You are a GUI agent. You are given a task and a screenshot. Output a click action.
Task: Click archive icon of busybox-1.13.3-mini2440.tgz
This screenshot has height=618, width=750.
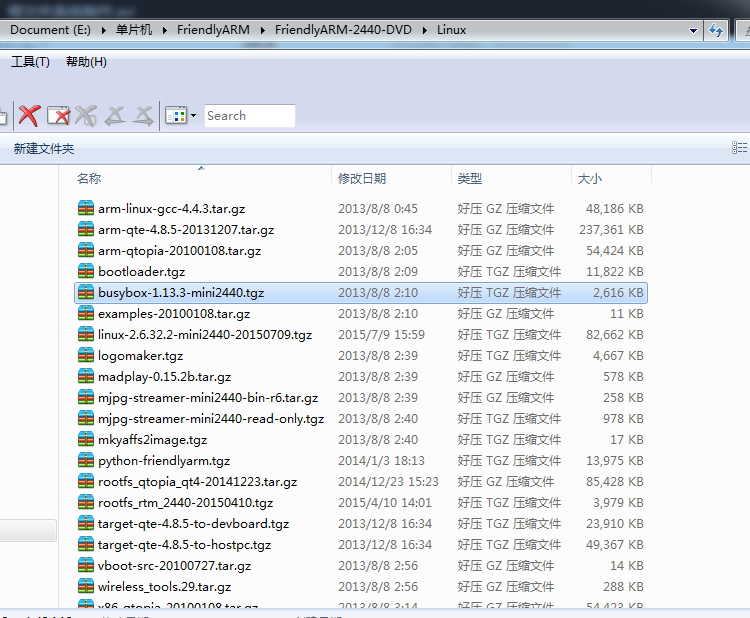[86, 292]
